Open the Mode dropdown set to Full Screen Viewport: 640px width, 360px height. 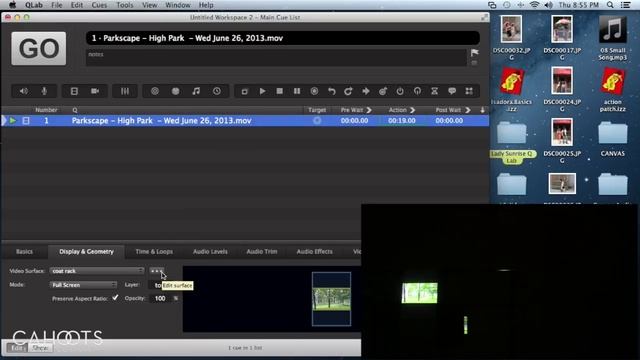tap(83, 285)
